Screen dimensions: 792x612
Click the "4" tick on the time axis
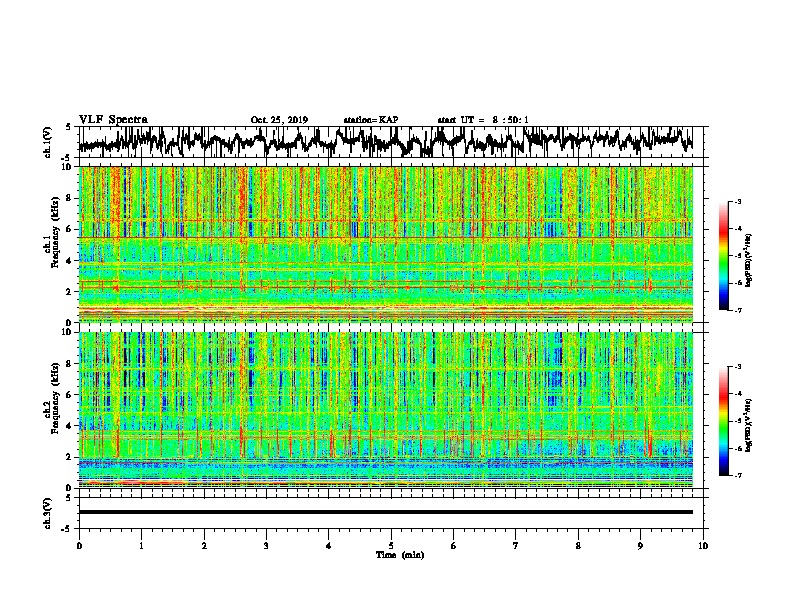point(329,546)
